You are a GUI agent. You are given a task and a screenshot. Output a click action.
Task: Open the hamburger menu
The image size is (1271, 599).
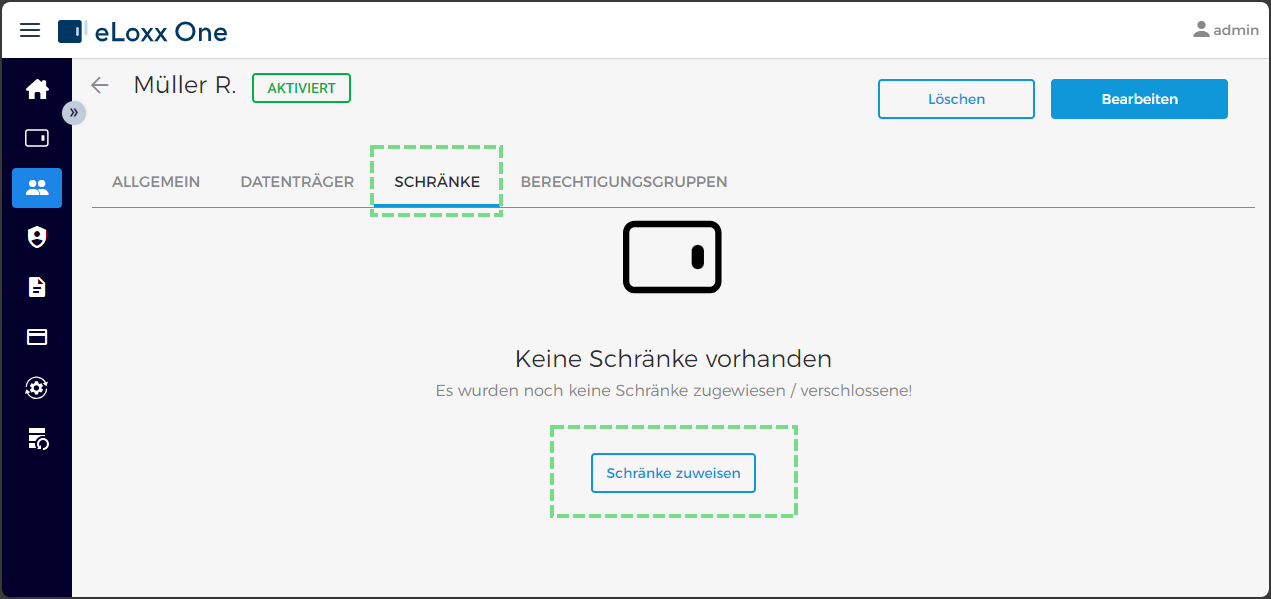click(31, 30)
